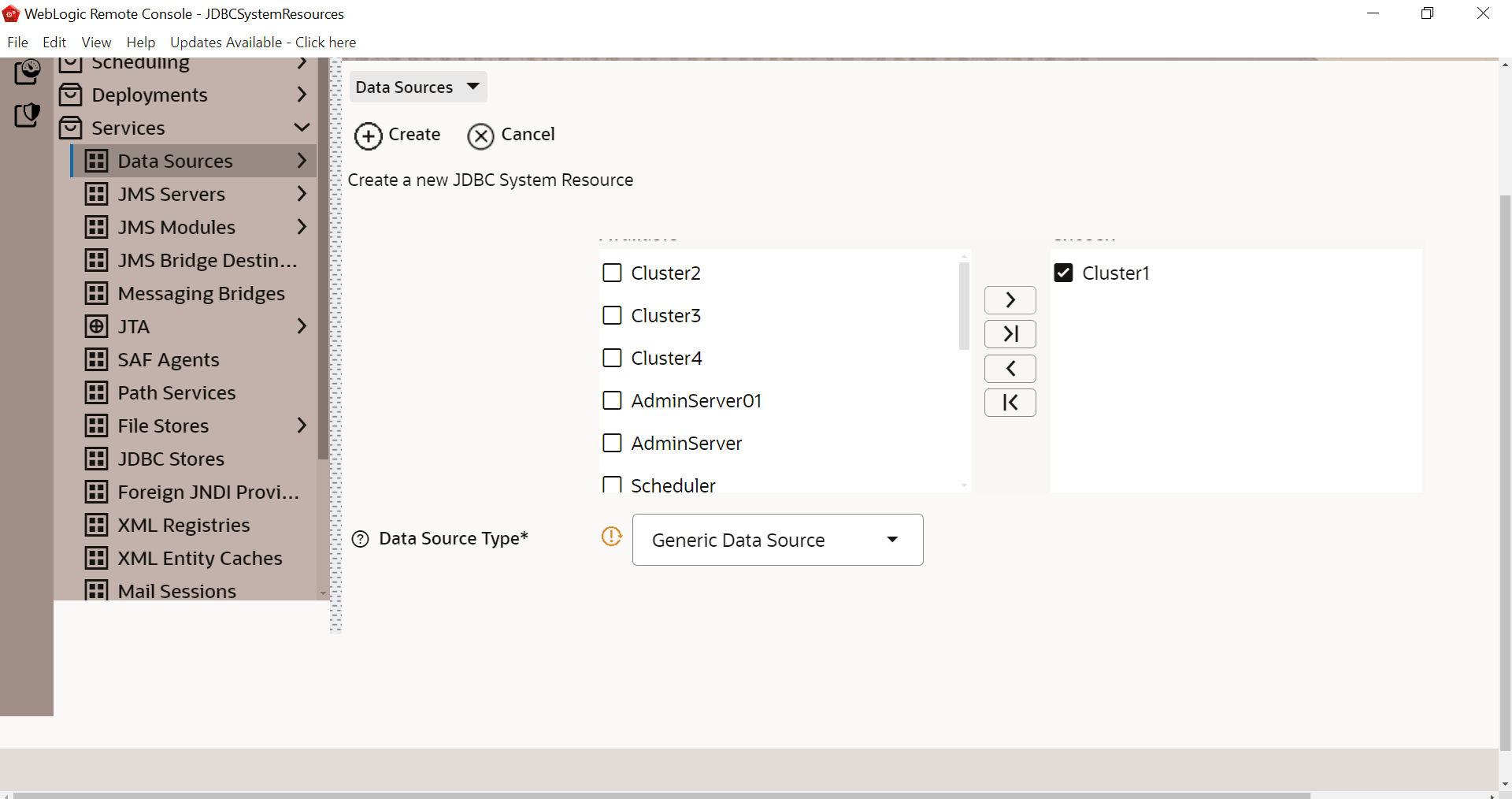Click the JMS Bridge Destinations grid icon
The image size is (1512, 799).
[97, 260]
